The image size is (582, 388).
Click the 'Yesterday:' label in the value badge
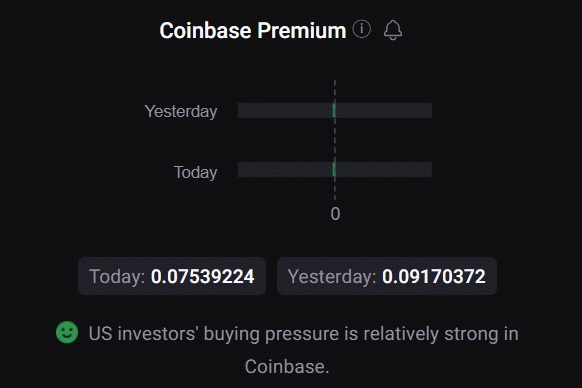click(332, 277)
